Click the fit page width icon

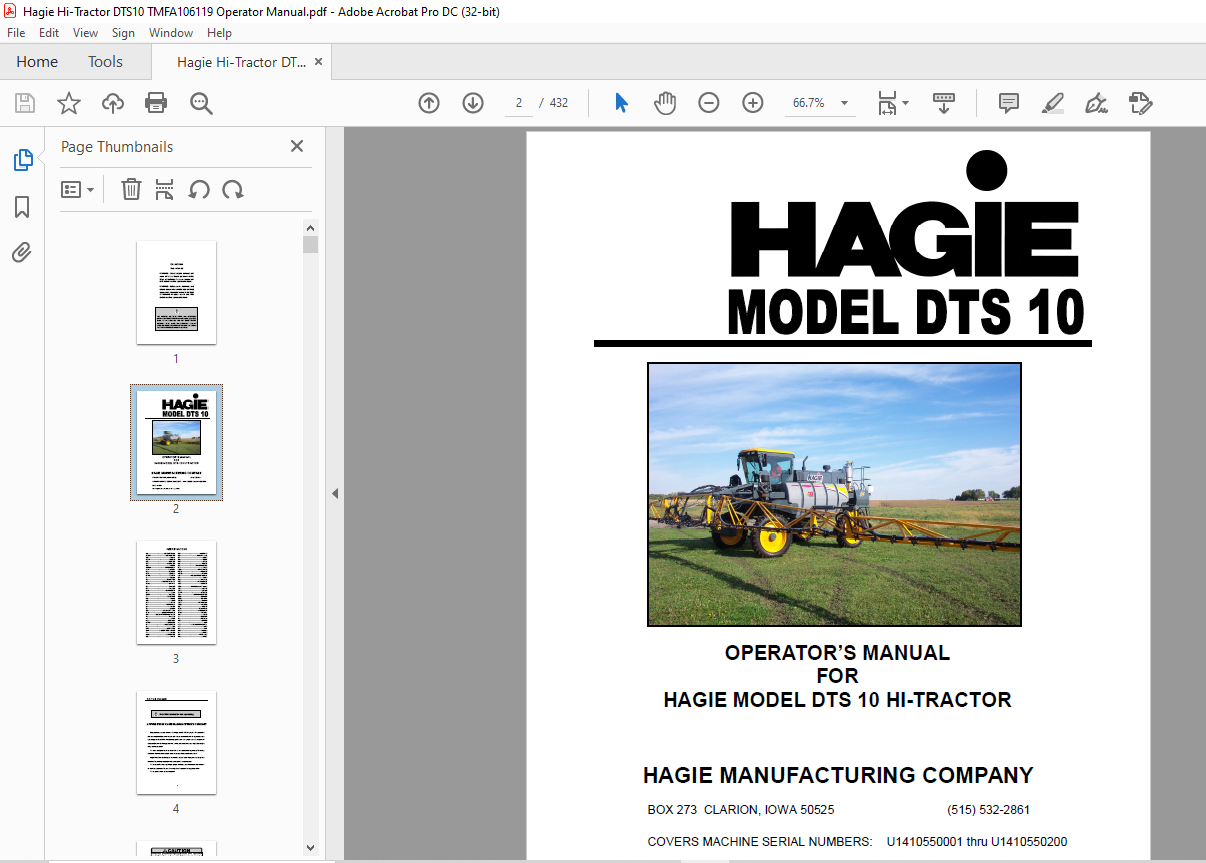[x=886, y=103]
